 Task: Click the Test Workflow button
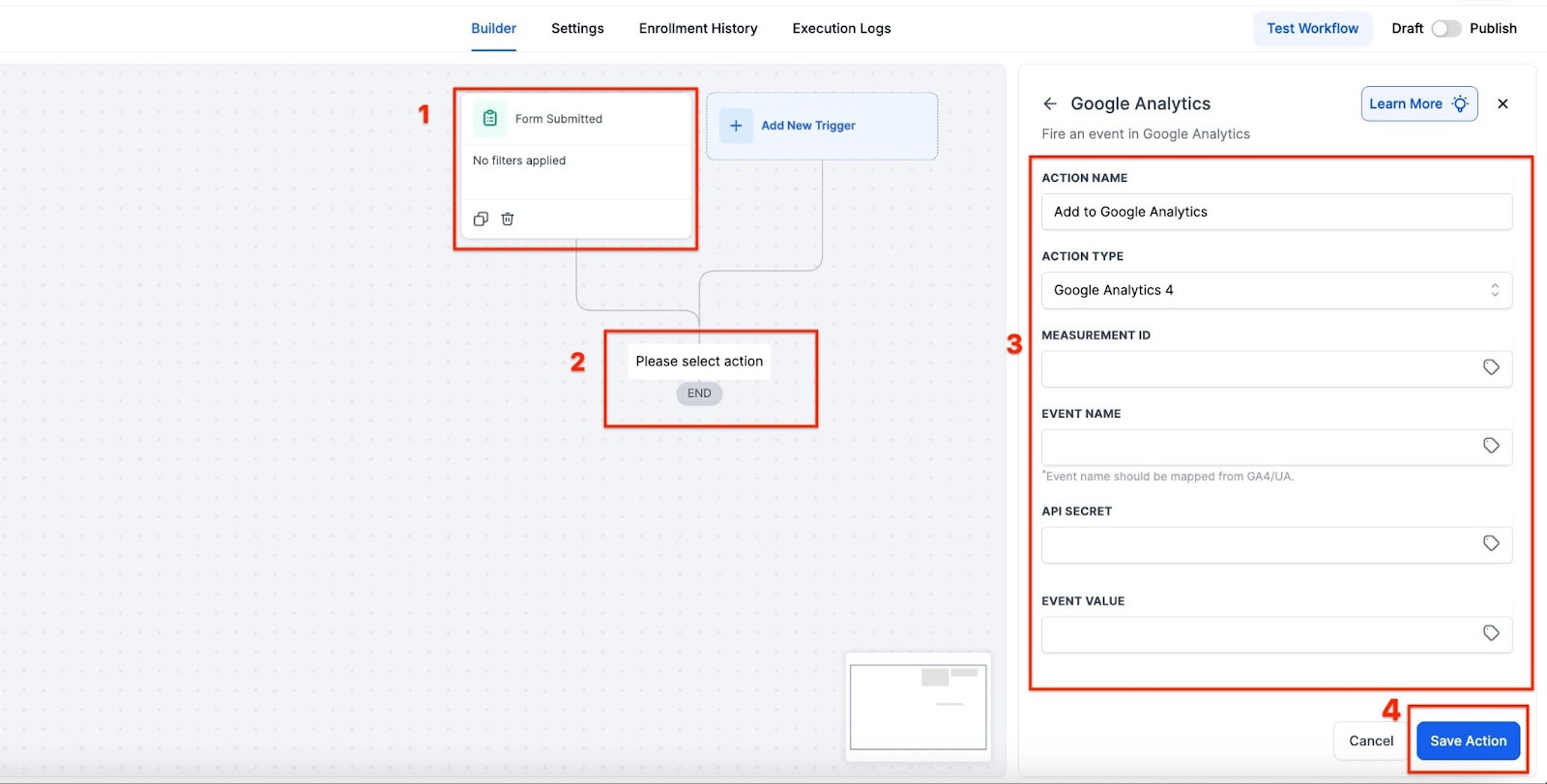(x=1312, y=29)
